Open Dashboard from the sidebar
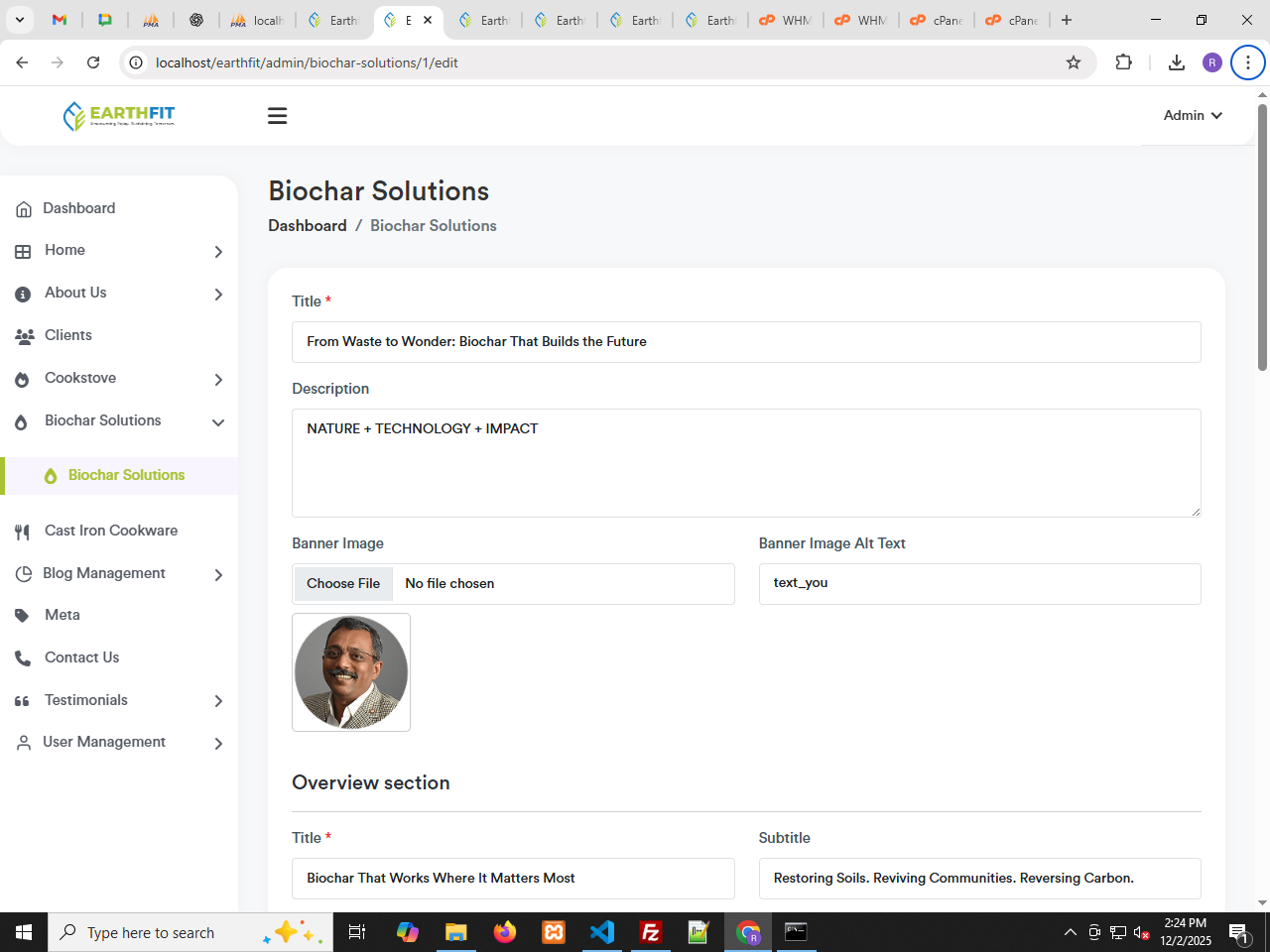 [78, 208]
